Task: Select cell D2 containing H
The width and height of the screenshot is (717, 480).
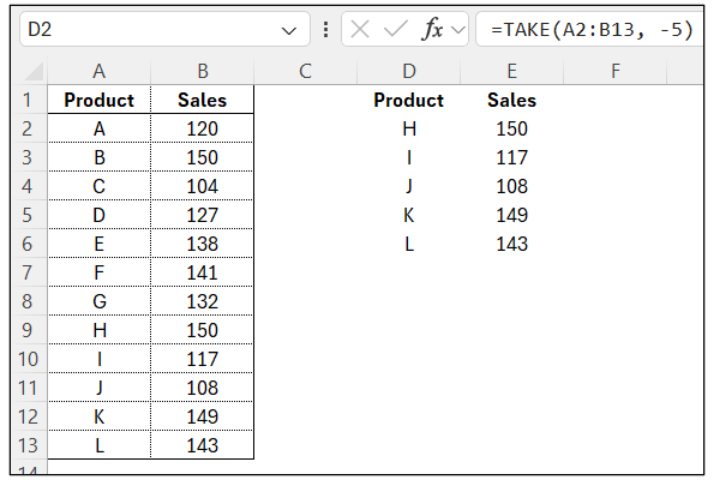Action: [x=408, y=129]
